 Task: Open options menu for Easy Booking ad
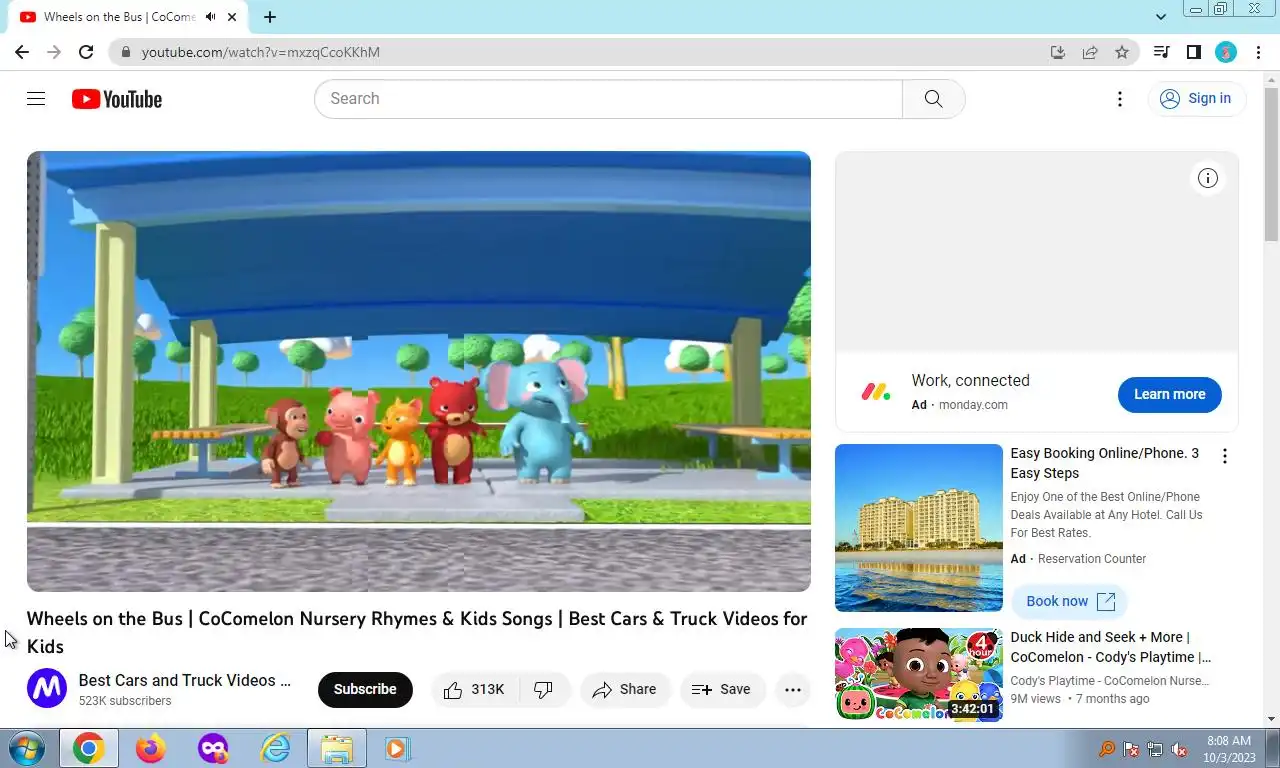(1225, 456)
